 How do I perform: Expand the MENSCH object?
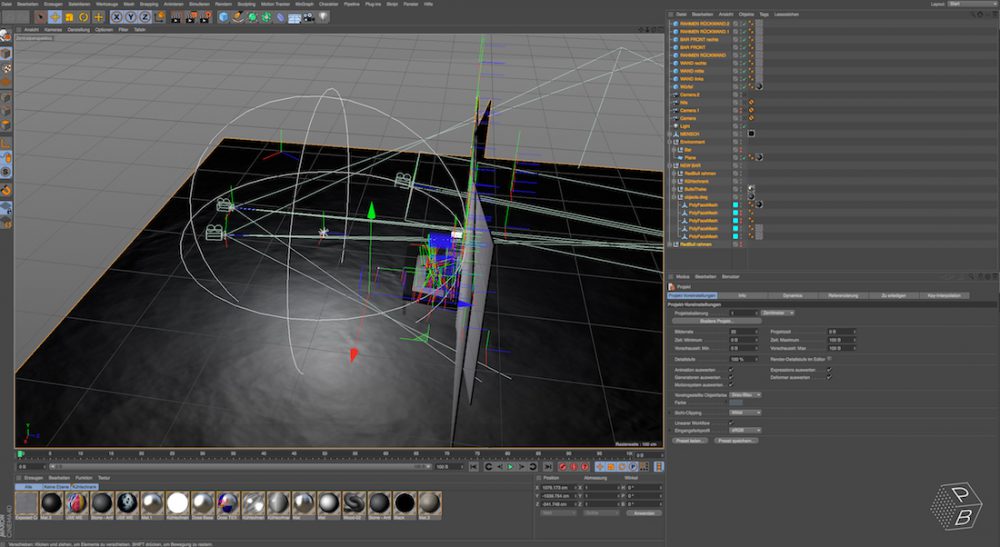(x=670, y=134)
